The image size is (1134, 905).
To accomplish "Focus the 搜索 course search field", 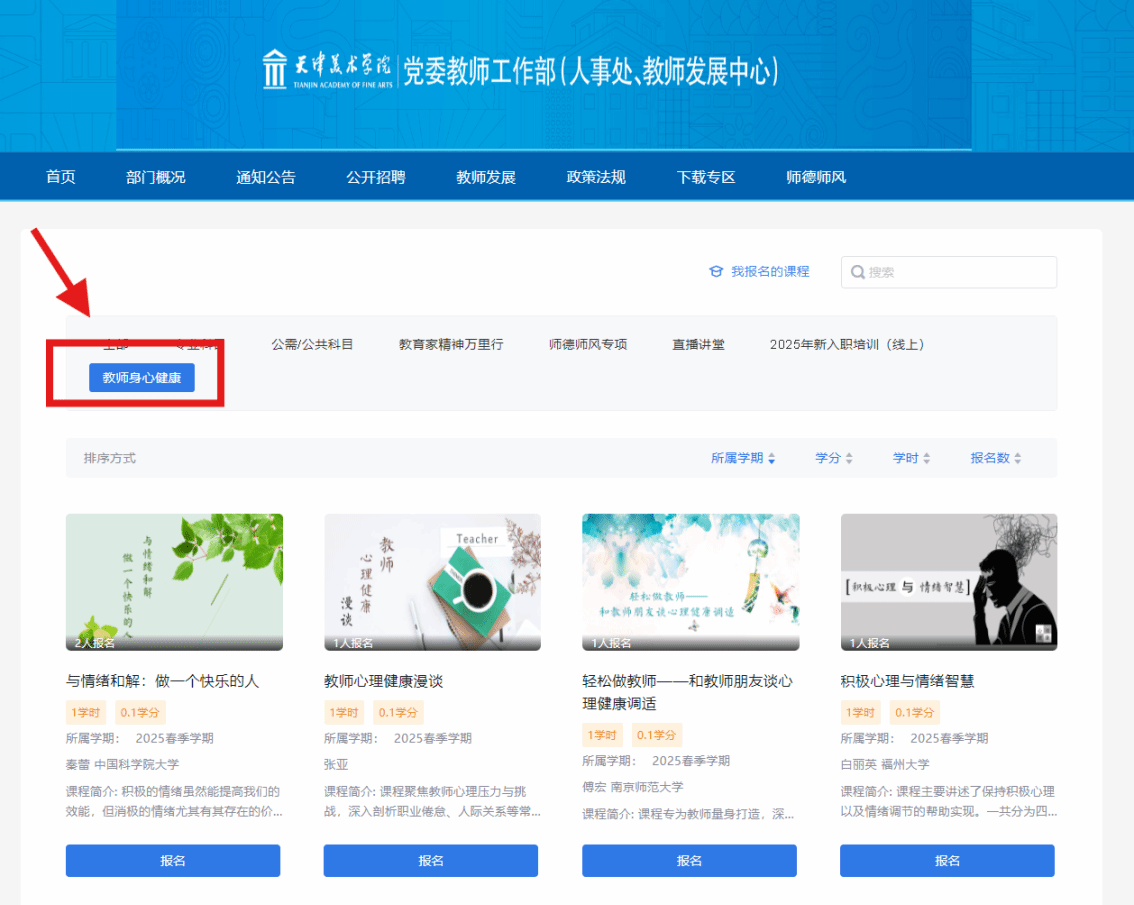I will [949, 272].
